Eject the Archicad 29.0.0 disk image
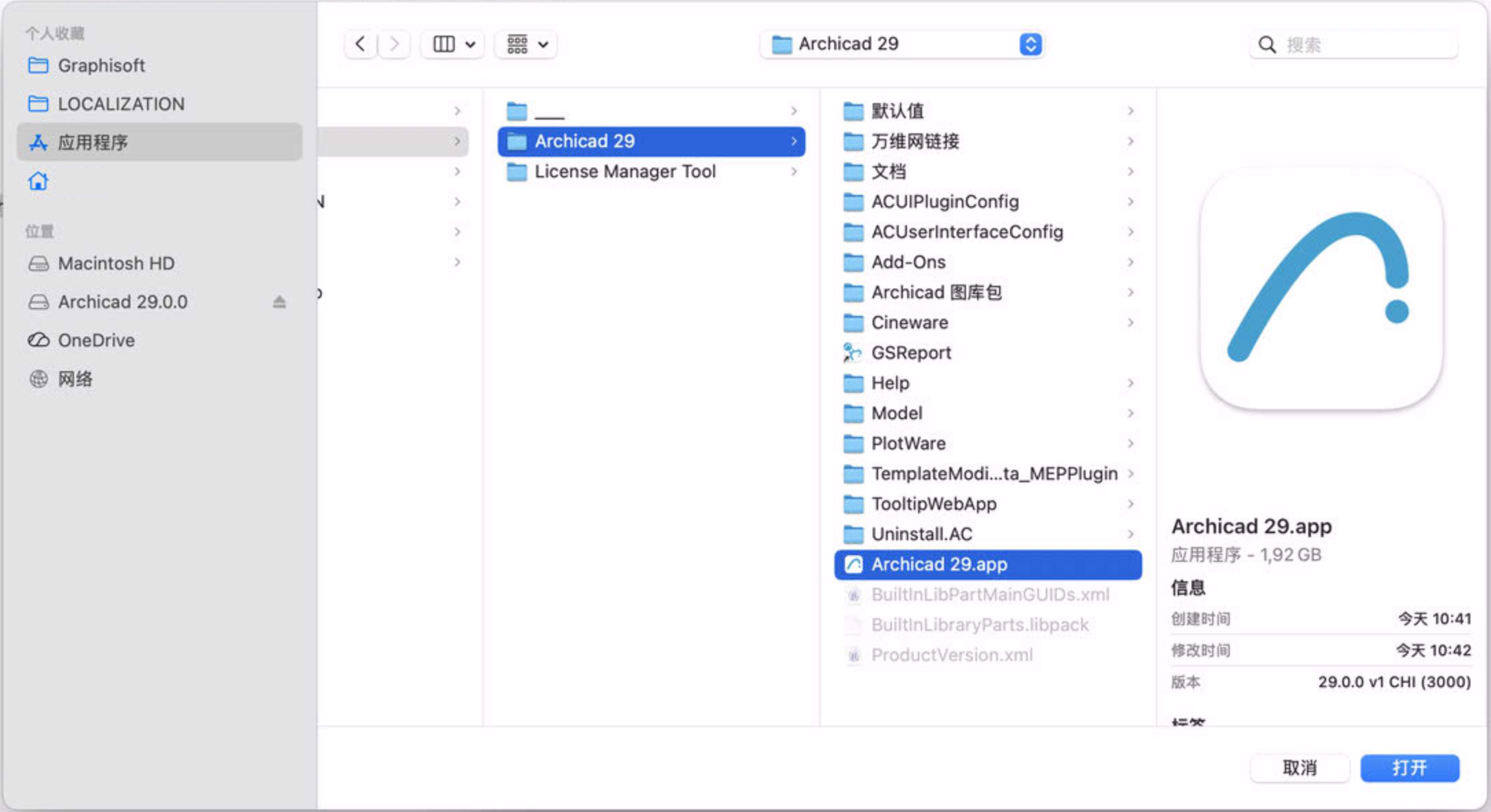The width and height of the screenshot is (1491, 812). pos(279,302)
